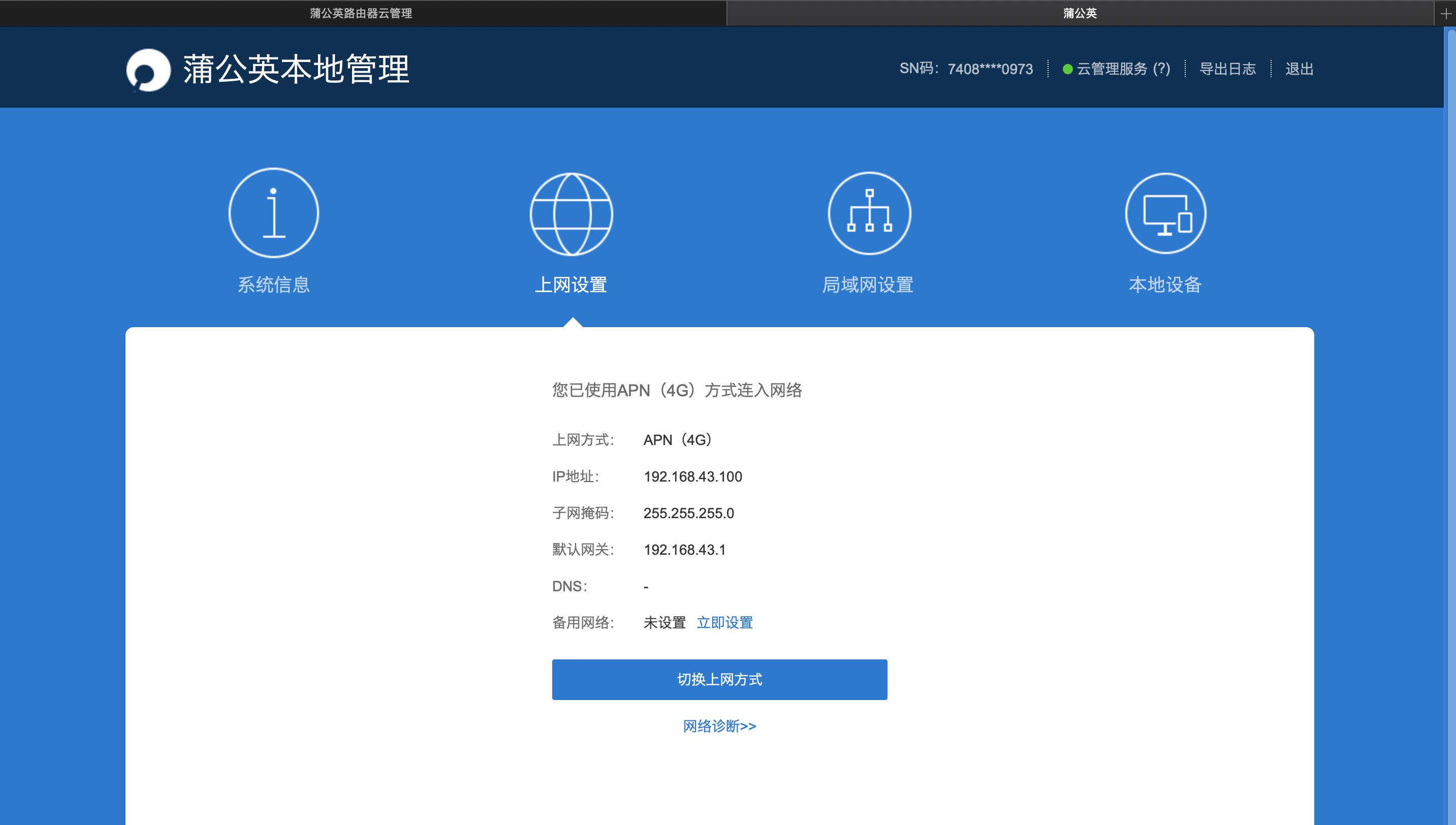1456x825 pixels.
Task: Open the 云管理服务 help question mark
Action: point(1161,69)
